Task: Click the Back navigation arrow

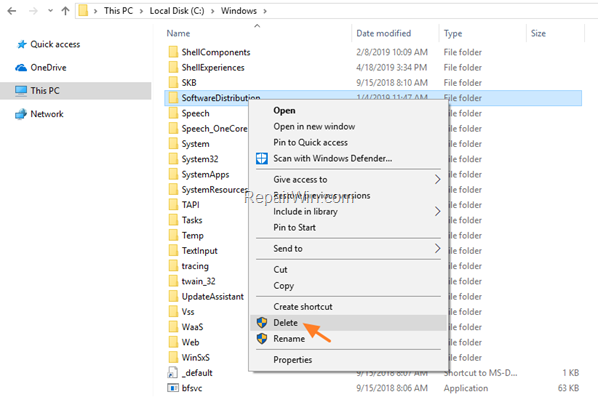Action: tap(12, 11)
